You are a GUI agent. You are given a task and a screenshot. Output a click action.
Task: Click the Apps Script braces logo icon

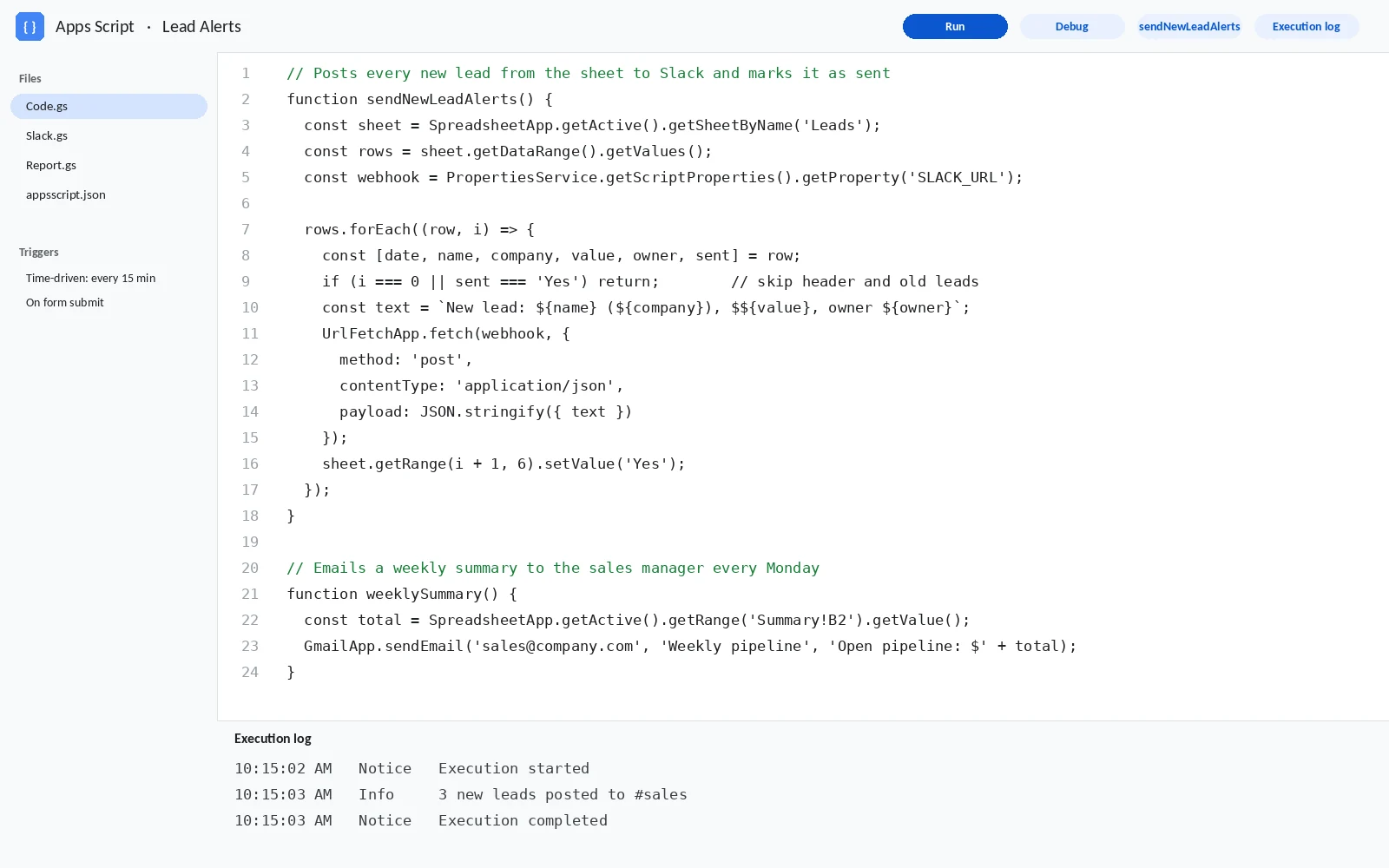30,27
